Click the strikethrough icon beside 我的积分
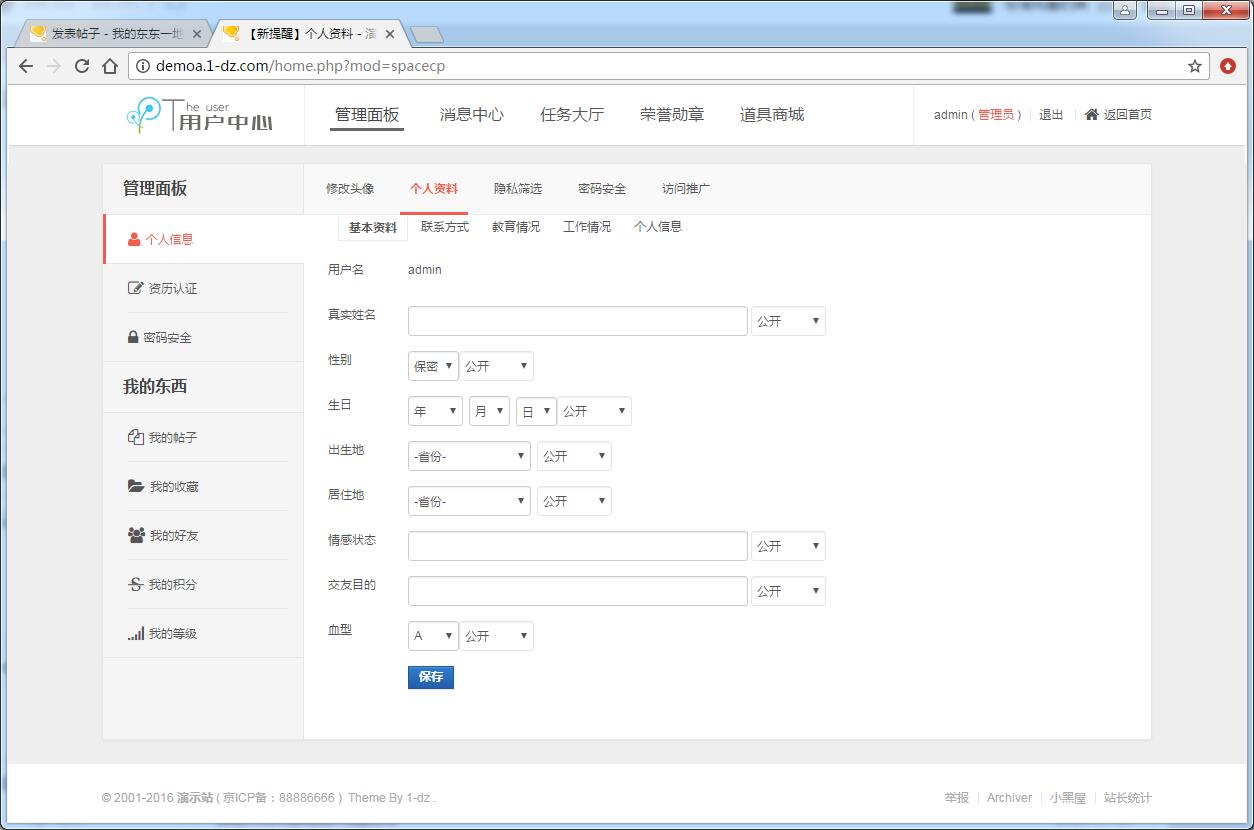The image size is (1254, 830). [x=136, y=584]
